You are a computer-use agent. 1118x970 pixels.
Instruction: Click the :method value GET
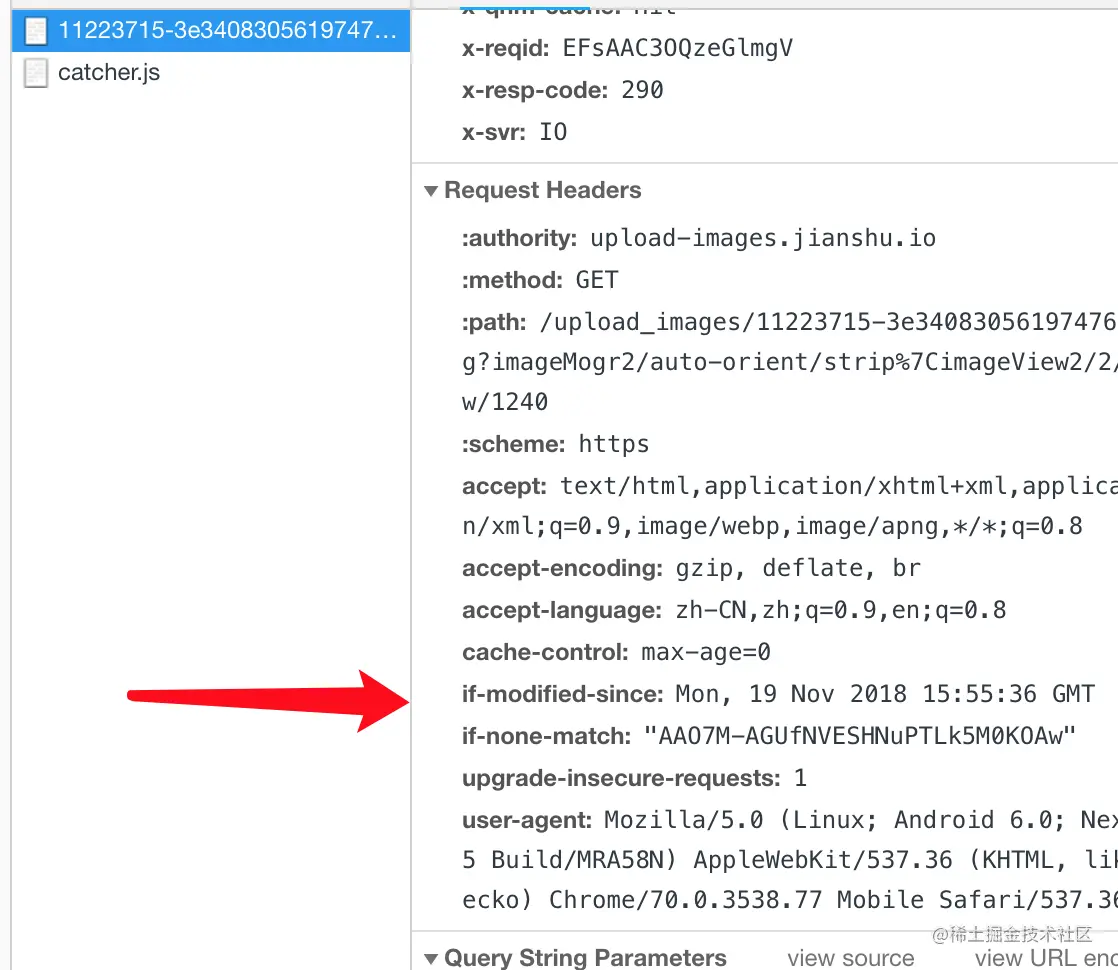point(597,280)
